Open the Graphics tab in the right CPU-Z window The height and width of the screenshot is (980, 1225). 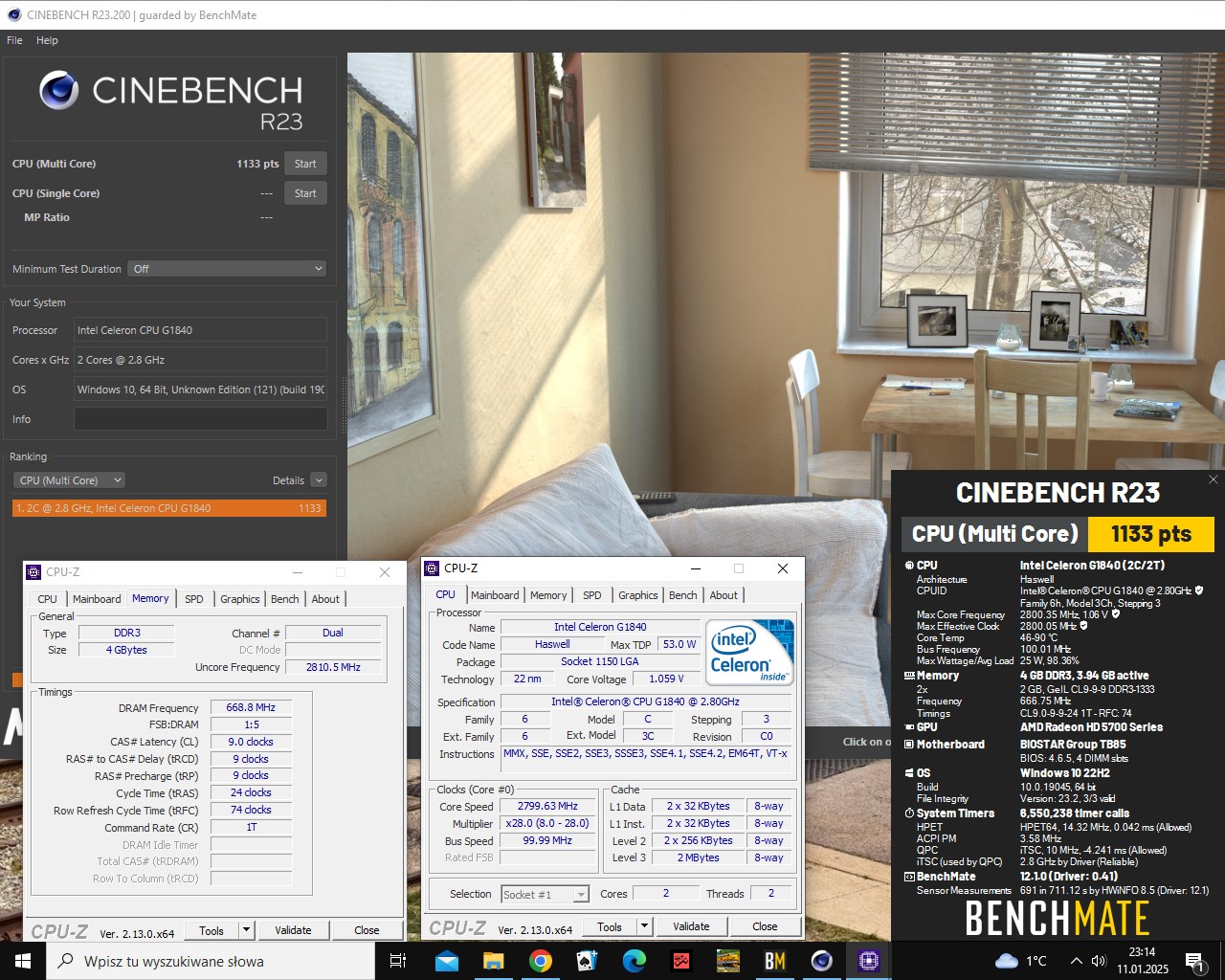click(x=637, y=595)
